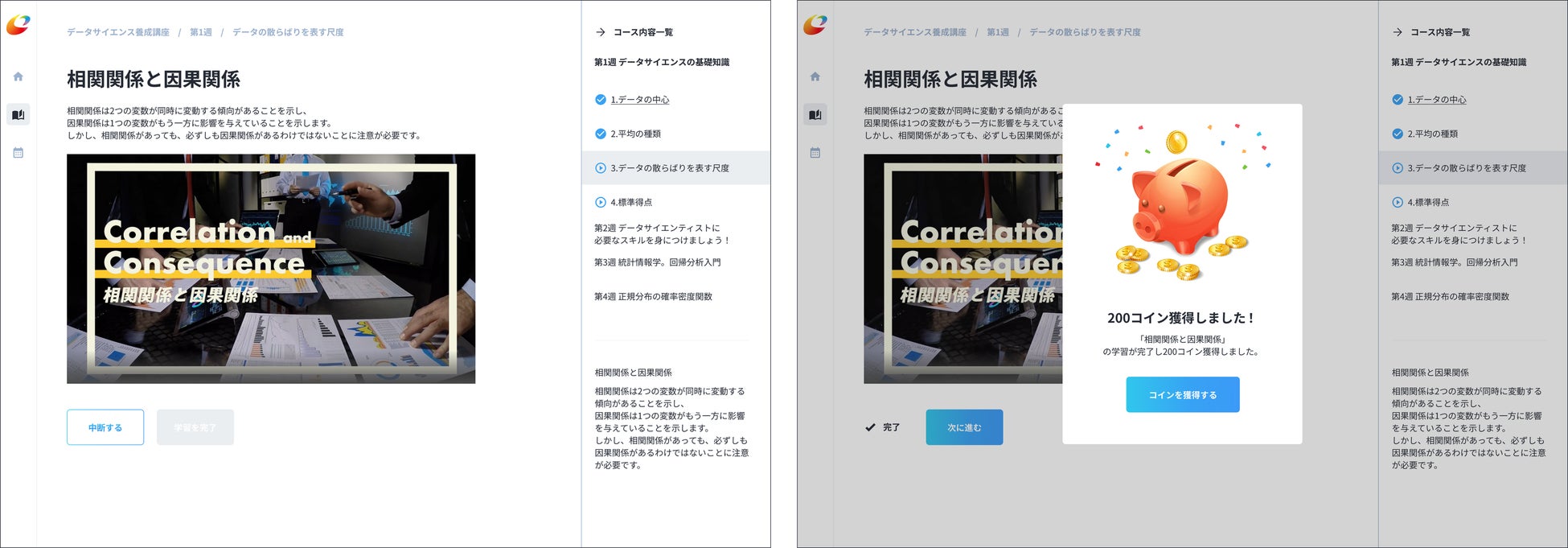
Task: Click checkmark icon of 1.データの中心 in left screen
Action: point(600,100)
